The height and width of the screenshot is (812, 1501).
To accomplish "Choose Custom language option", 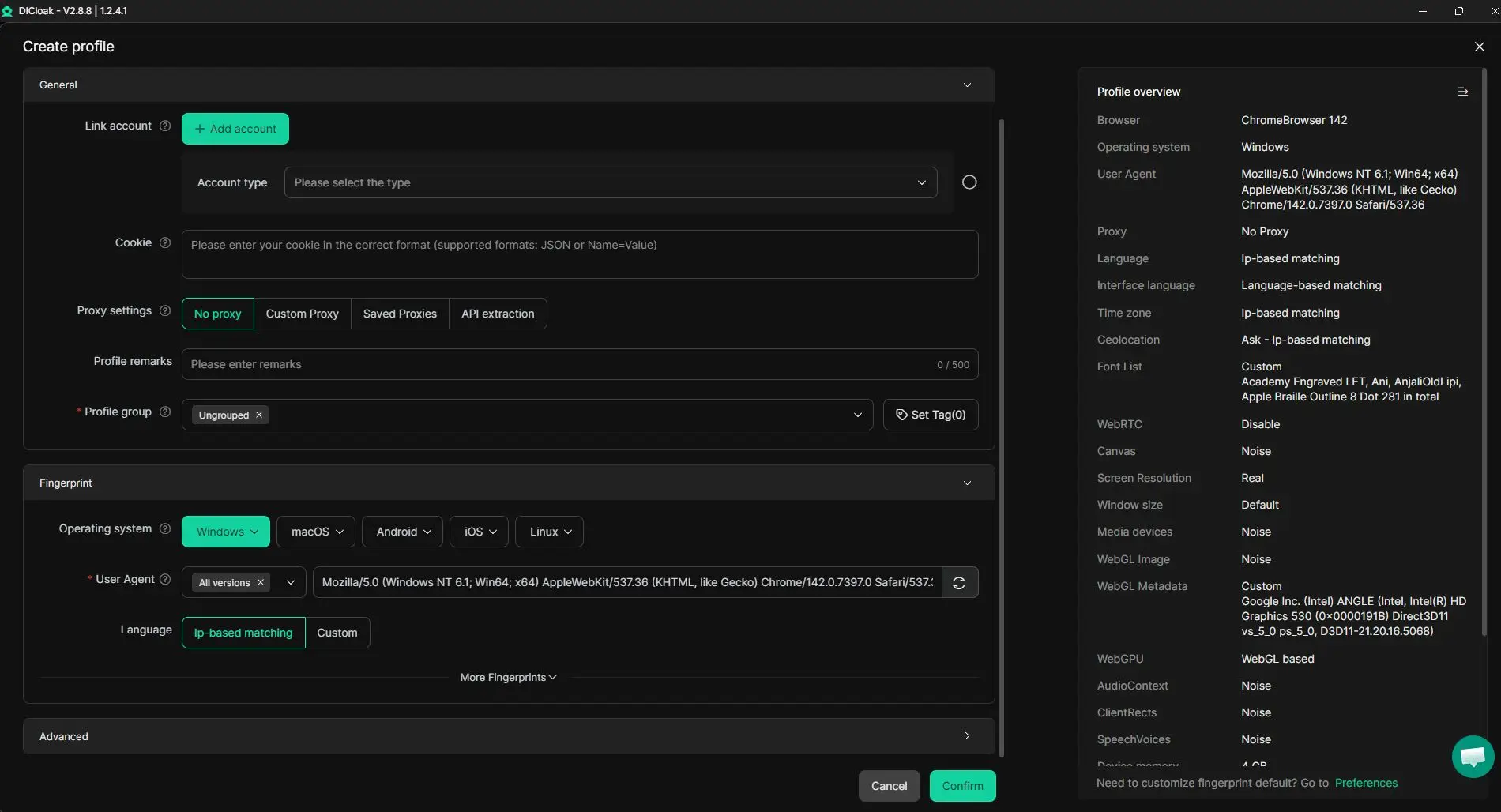I will tap(337, 633).
